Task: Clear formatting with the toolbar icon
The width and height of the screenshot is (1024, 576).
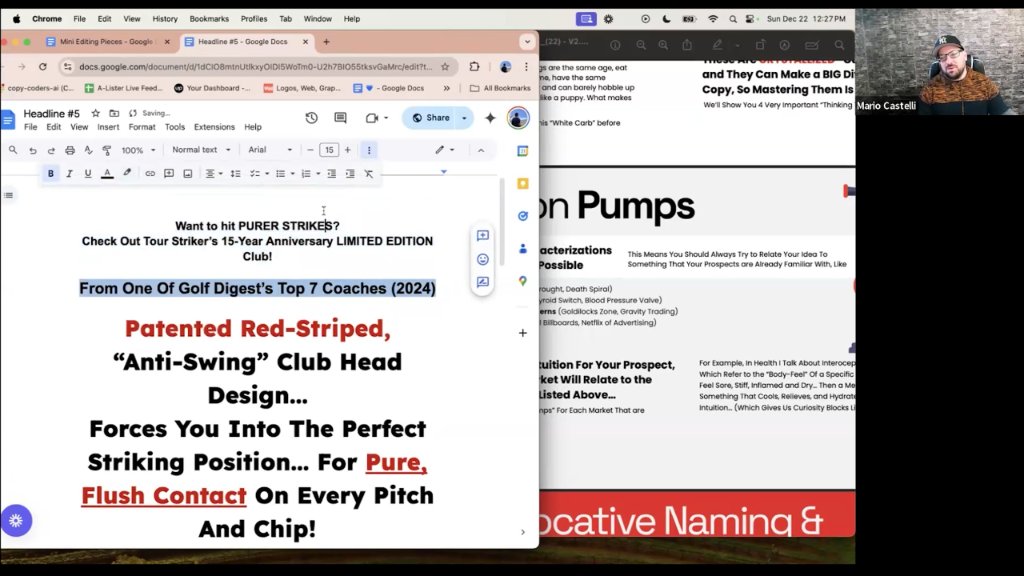Action: click(x=369, y=174)
